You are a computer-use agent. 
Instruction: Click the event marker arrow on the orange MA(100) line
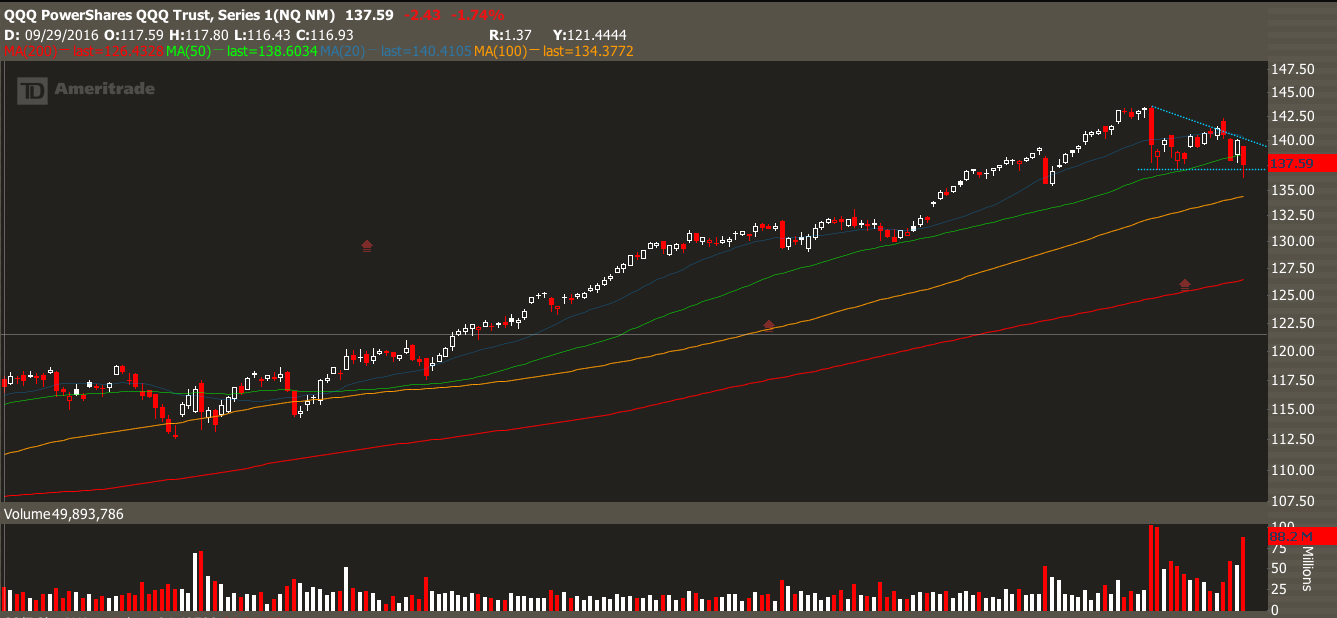[769, 325]
